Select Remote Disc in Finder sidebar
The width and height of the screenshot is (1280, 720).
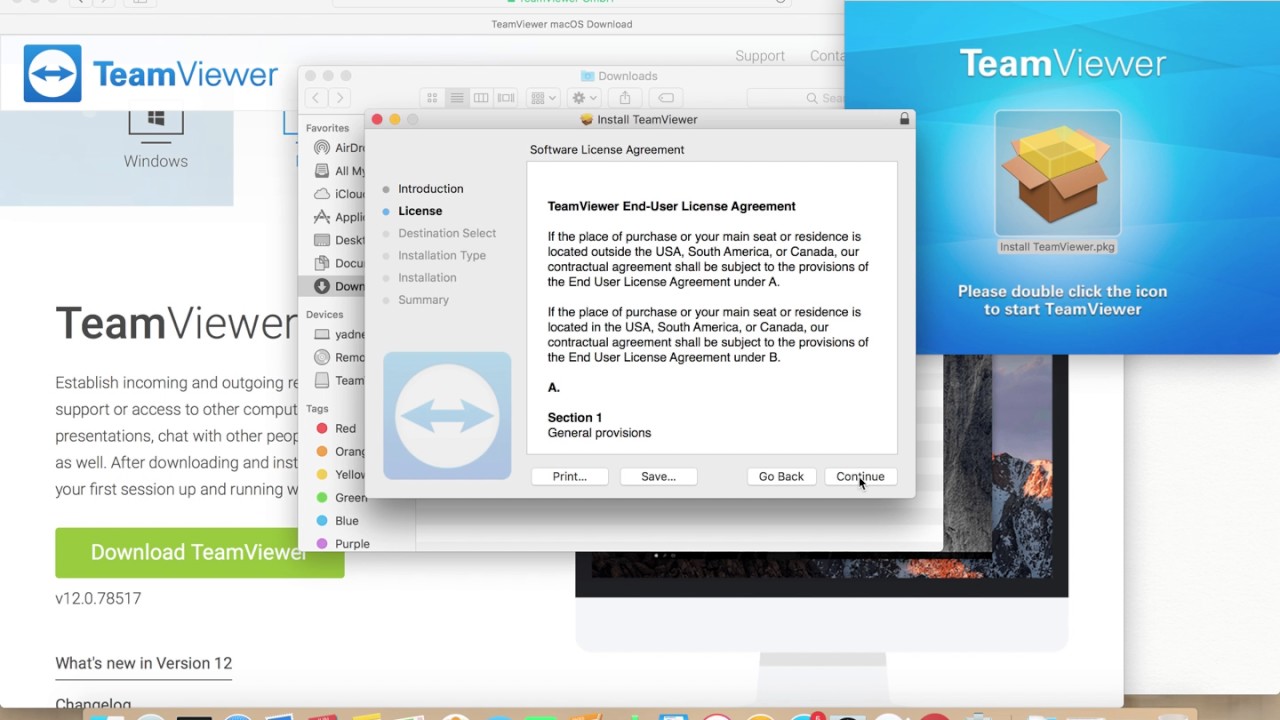(339, 357)
